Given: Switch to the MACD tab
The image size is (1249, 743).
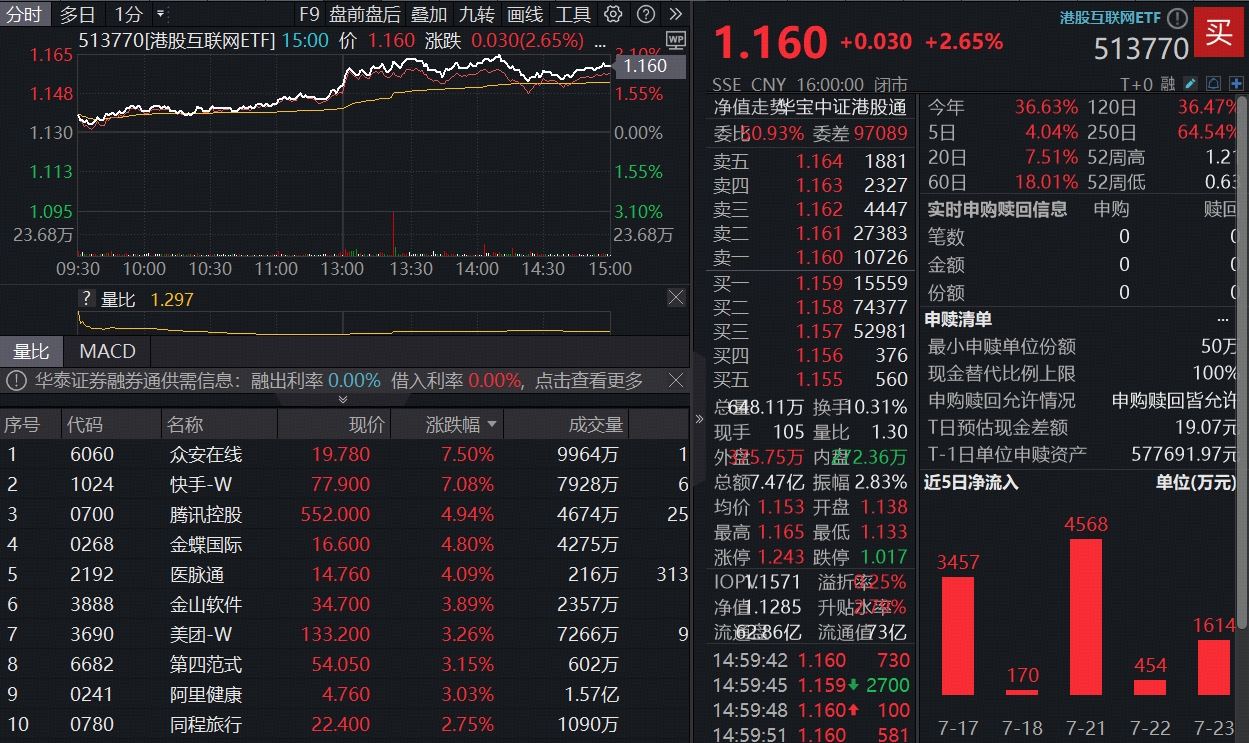Looking at the screenshot, I should point(105,351).
